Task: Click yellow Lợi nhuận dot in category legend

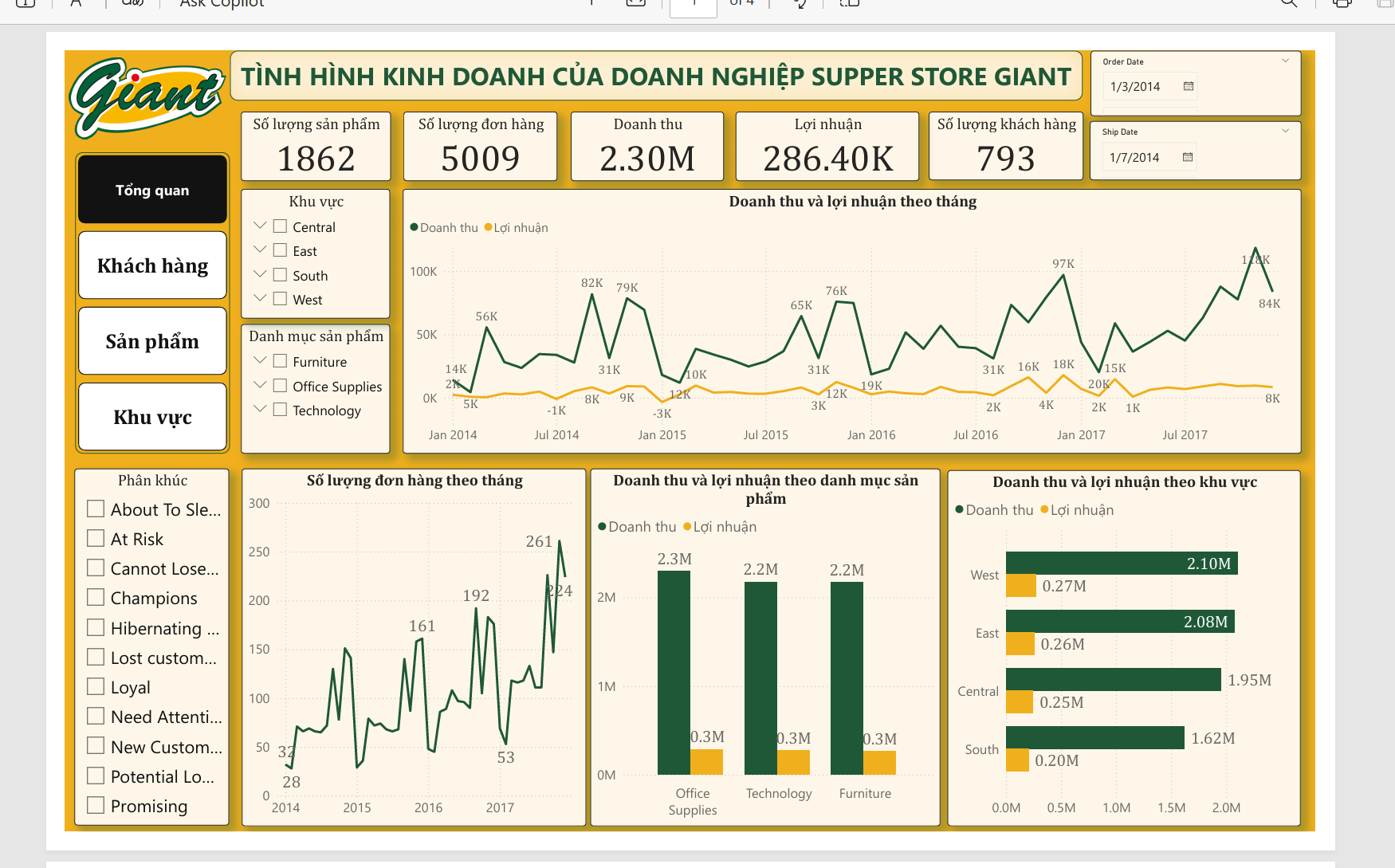Action: (x=687, y=526)
